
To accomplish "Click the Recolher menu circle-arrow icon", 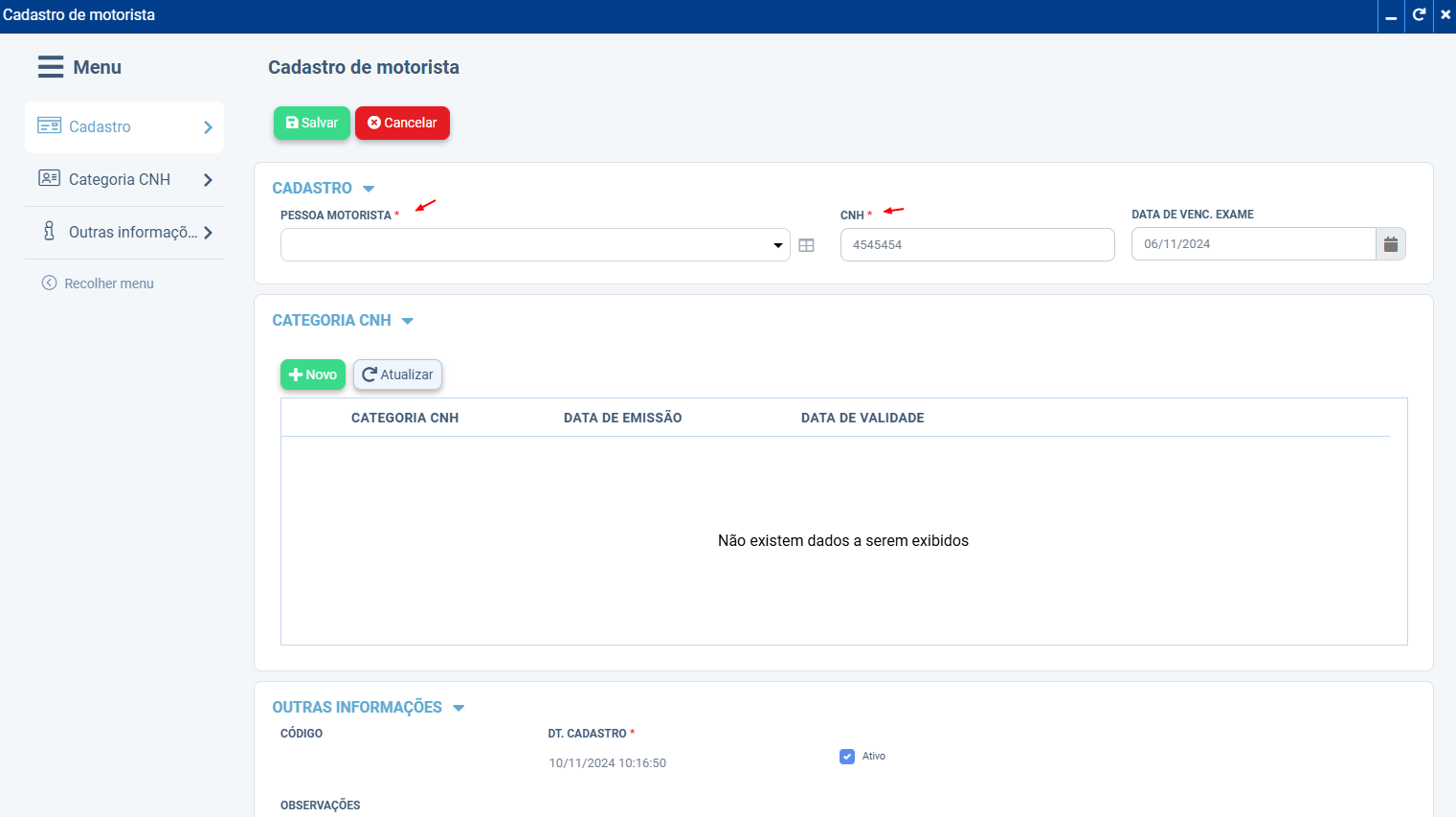I will pyautogui.click(x=49, y=283).
